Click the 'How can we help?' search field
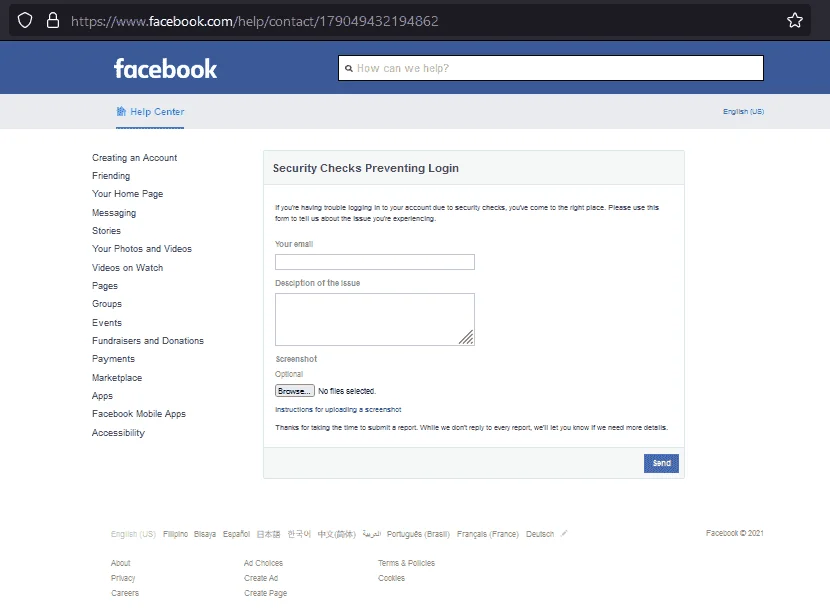 [x=551, y=68]
